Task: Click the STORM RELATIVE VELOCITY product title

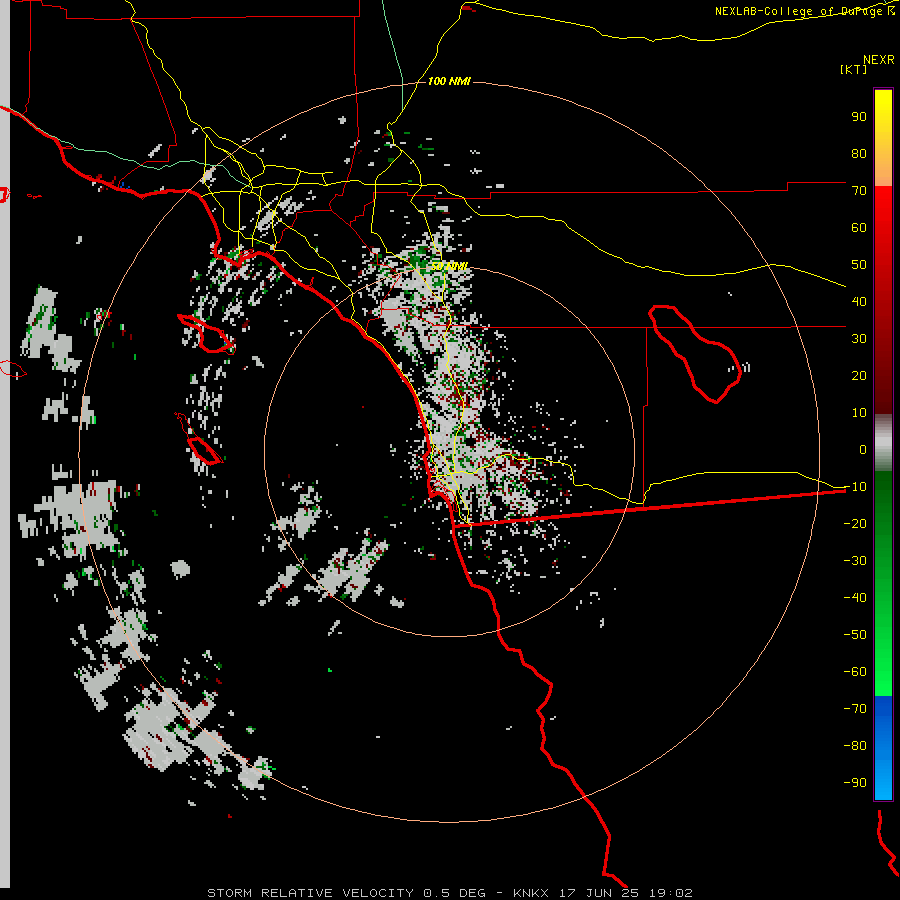Action: [x=310, y=893]
